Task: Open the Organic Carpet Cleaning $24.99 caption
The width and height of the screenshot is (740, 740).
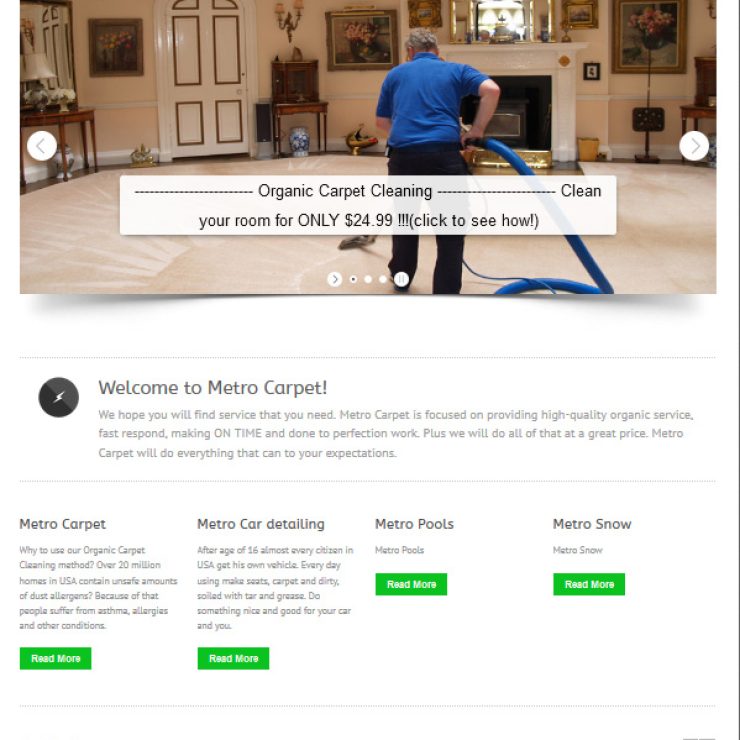Action: click(x=368, y=205)
